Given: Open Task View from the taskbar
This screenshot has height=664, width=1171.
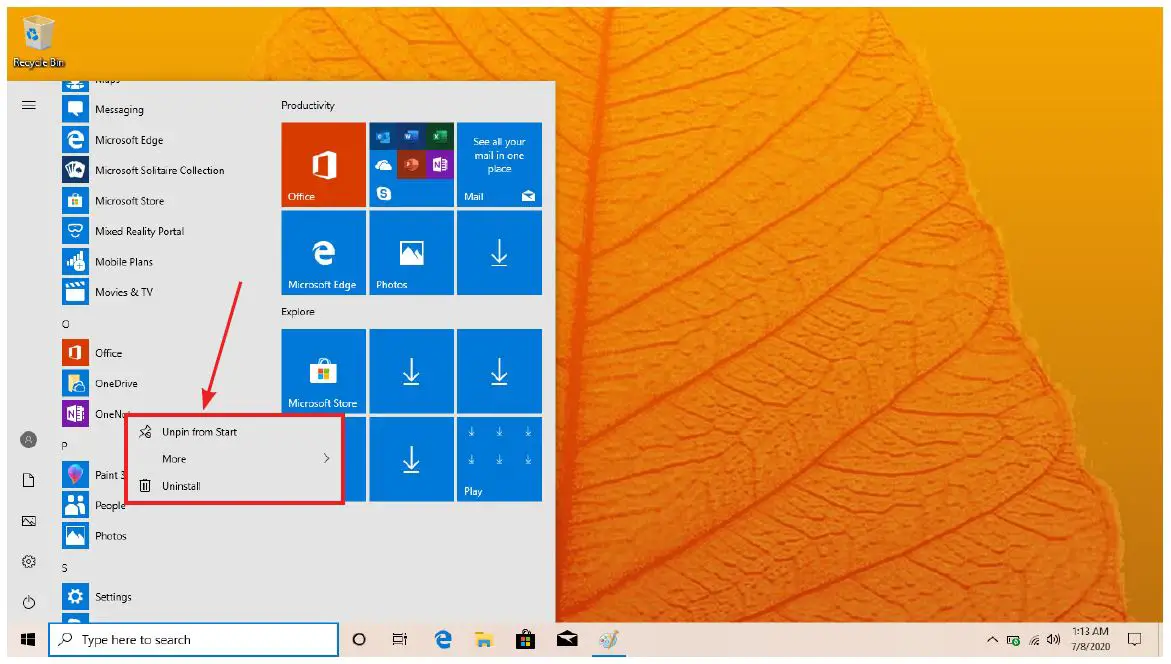Looking at the screenshot, I should point(400,639).
